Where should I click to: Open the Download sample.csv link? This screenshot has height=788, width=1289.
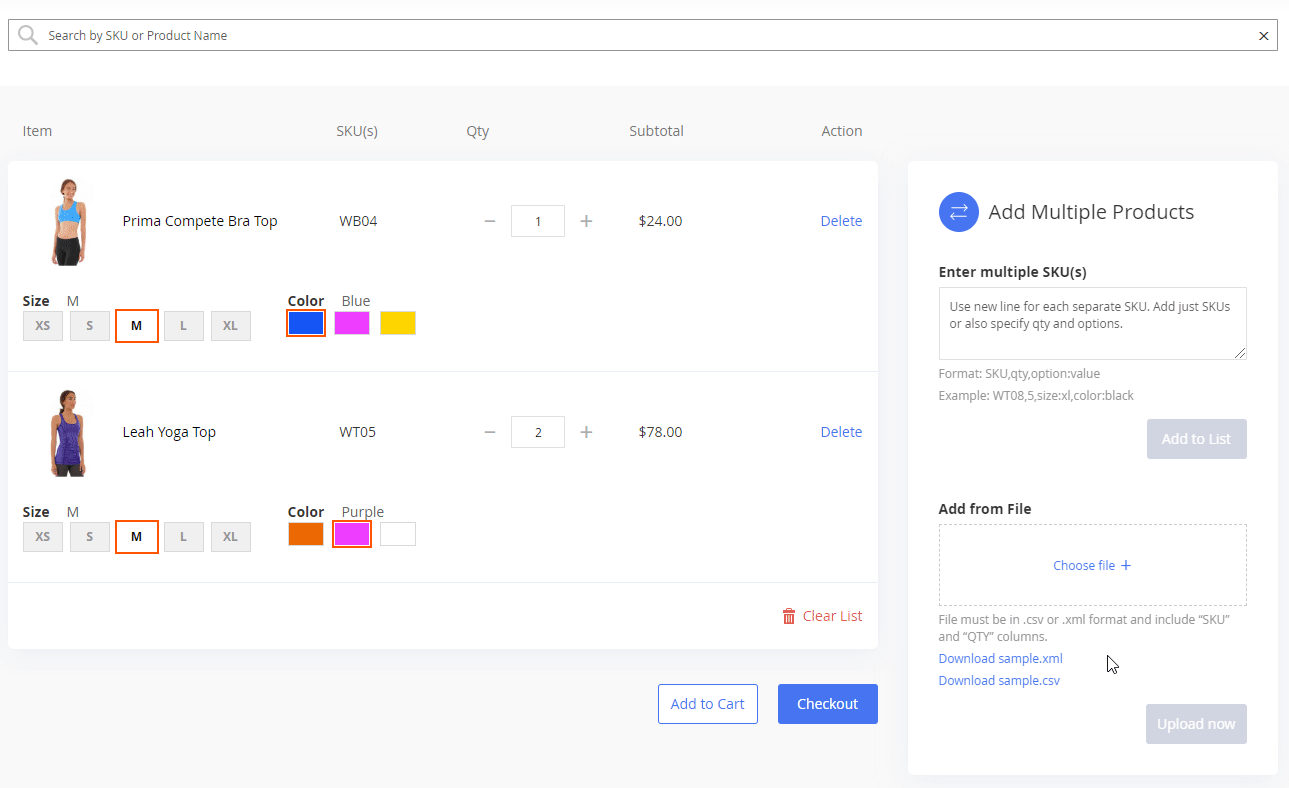999,681
